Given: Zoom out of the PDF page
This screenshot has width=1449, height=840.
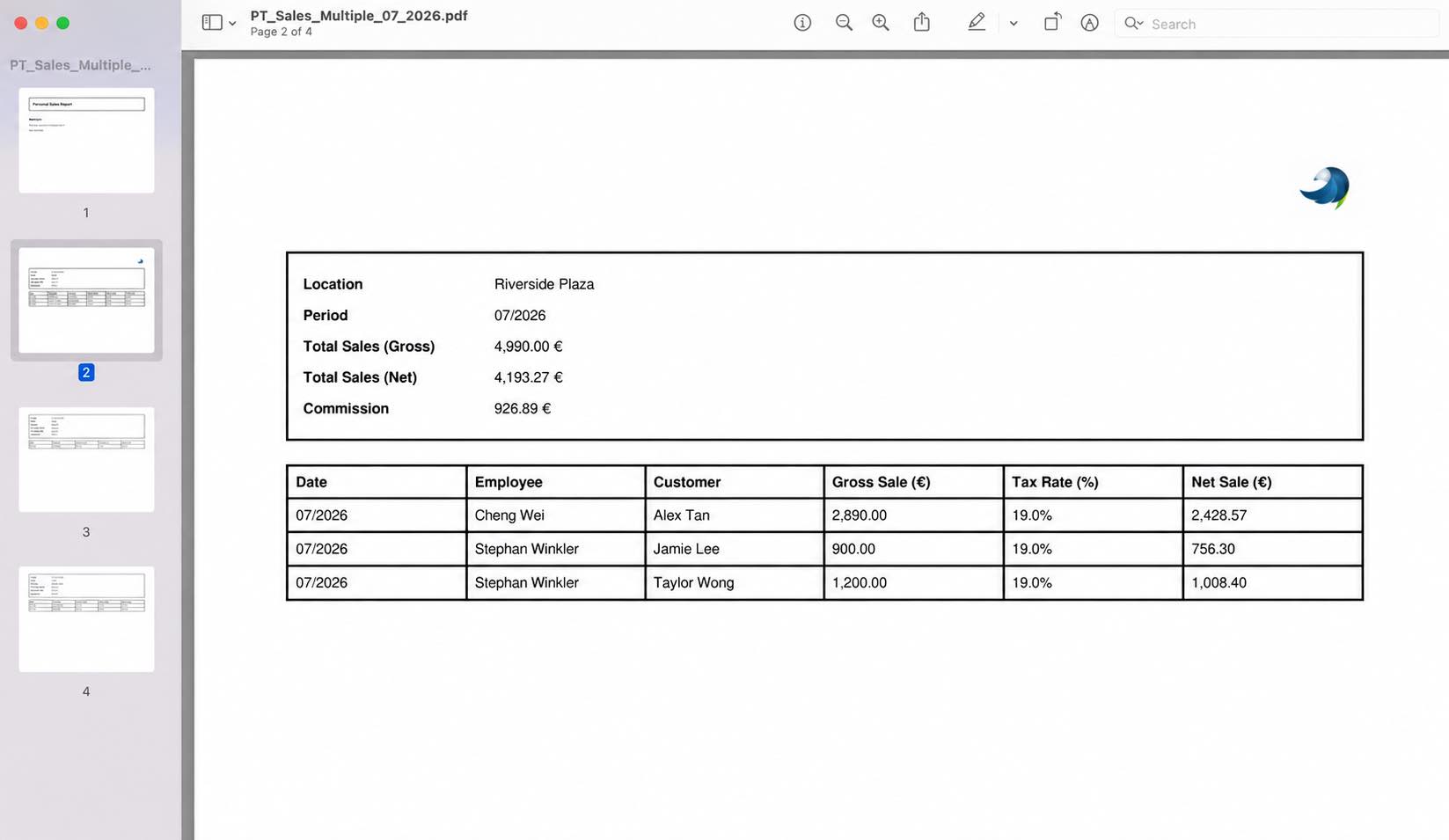Looking at the screenshot, I should (x=844, y=23).
